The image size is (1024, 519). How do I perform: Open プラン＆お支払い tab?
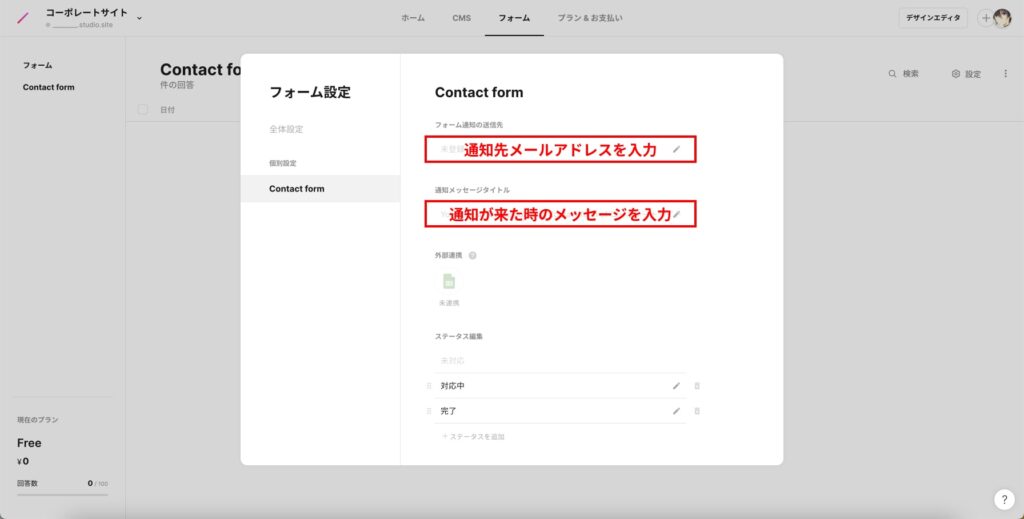point(590,18)
